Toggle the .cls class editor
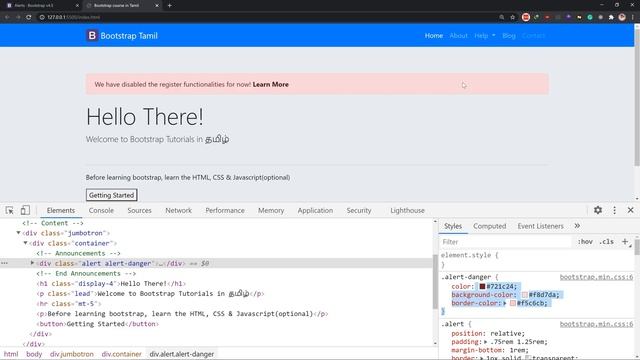Image resolution: width=640 pixels, height=360 pixels. [x=607, y=242]
